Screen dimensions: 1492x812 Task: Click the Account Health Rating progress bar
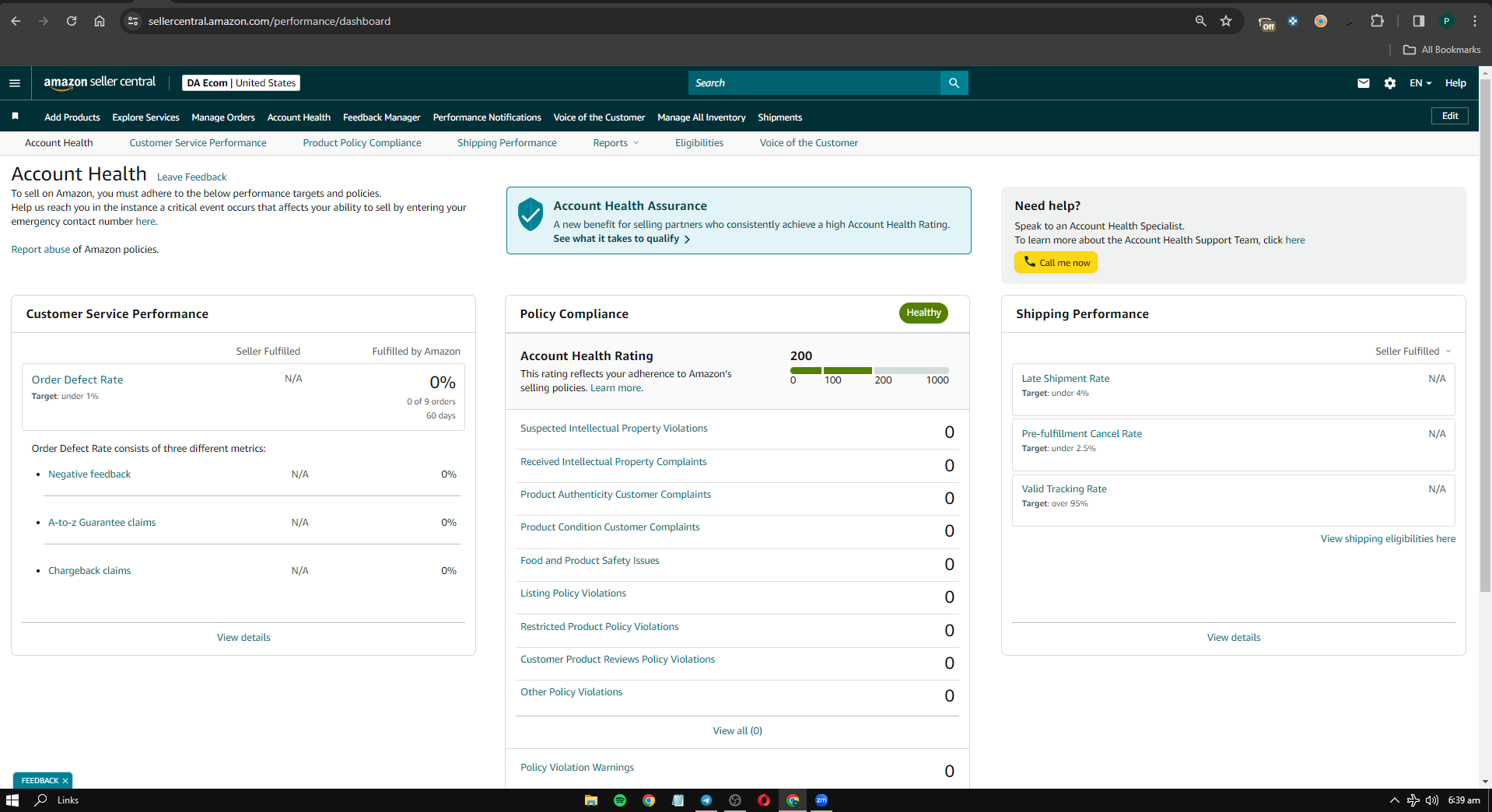[870, 371]
